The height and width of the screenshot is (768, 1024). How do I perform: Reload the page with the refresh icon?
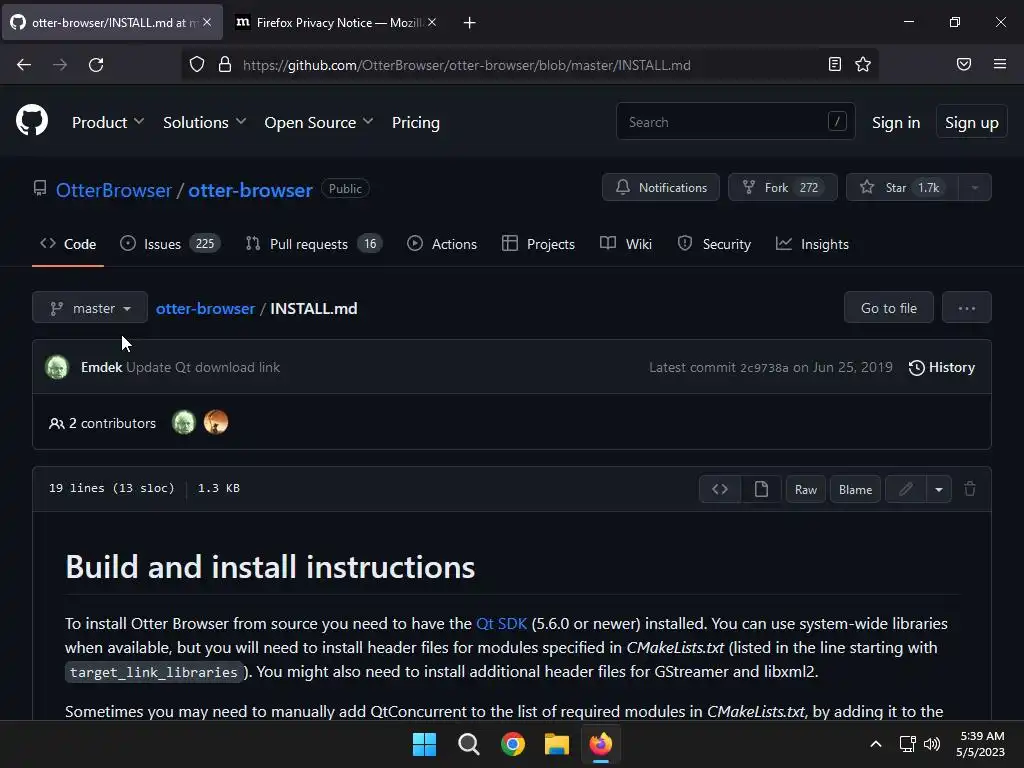pos(96,65)
